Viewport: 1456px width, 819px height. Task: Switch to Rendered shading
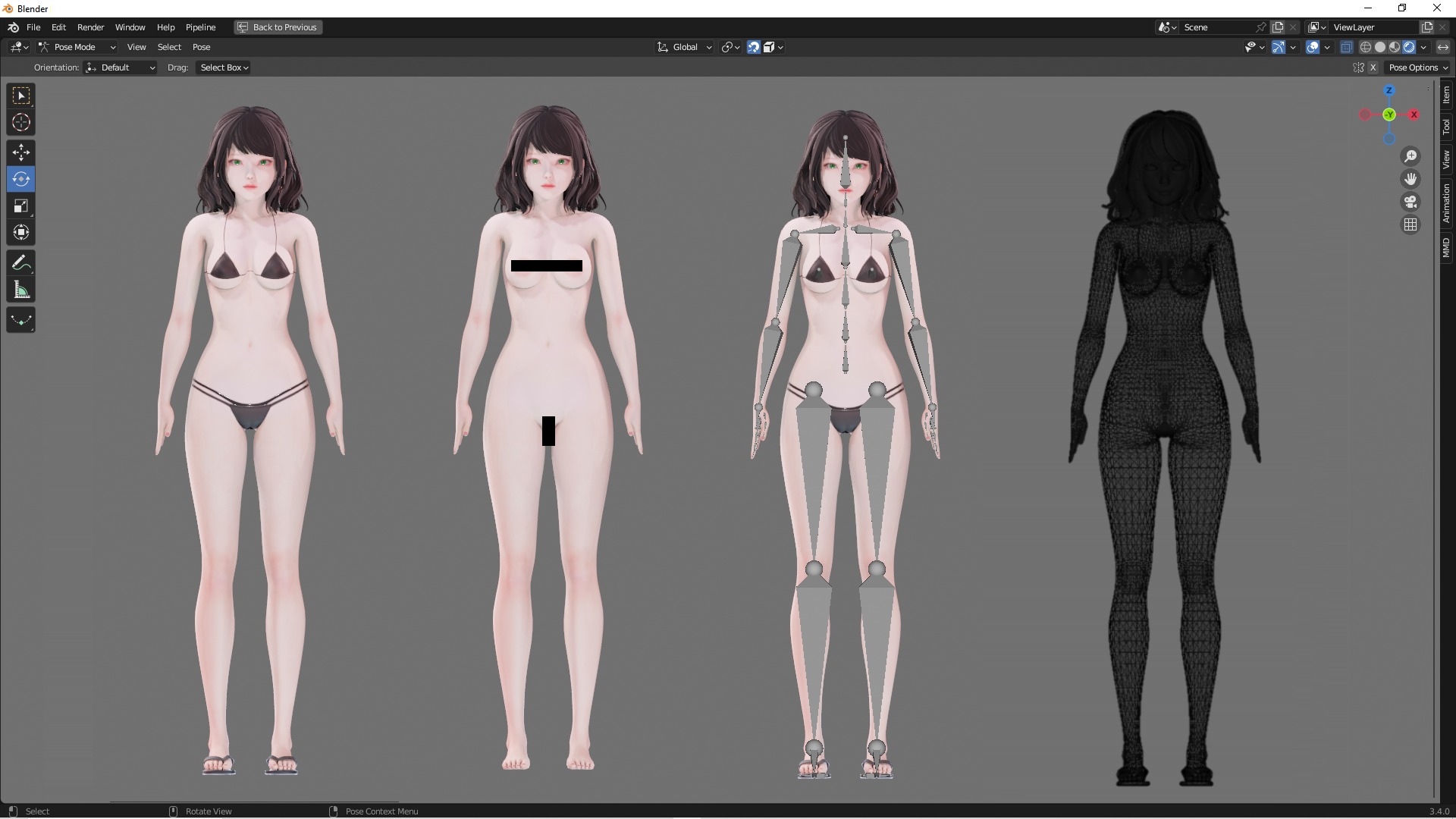[x=1409, y=47]
